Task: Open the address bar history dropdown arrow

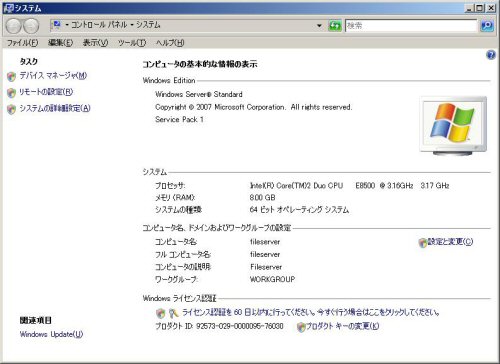Action: (x=319, y=26)
